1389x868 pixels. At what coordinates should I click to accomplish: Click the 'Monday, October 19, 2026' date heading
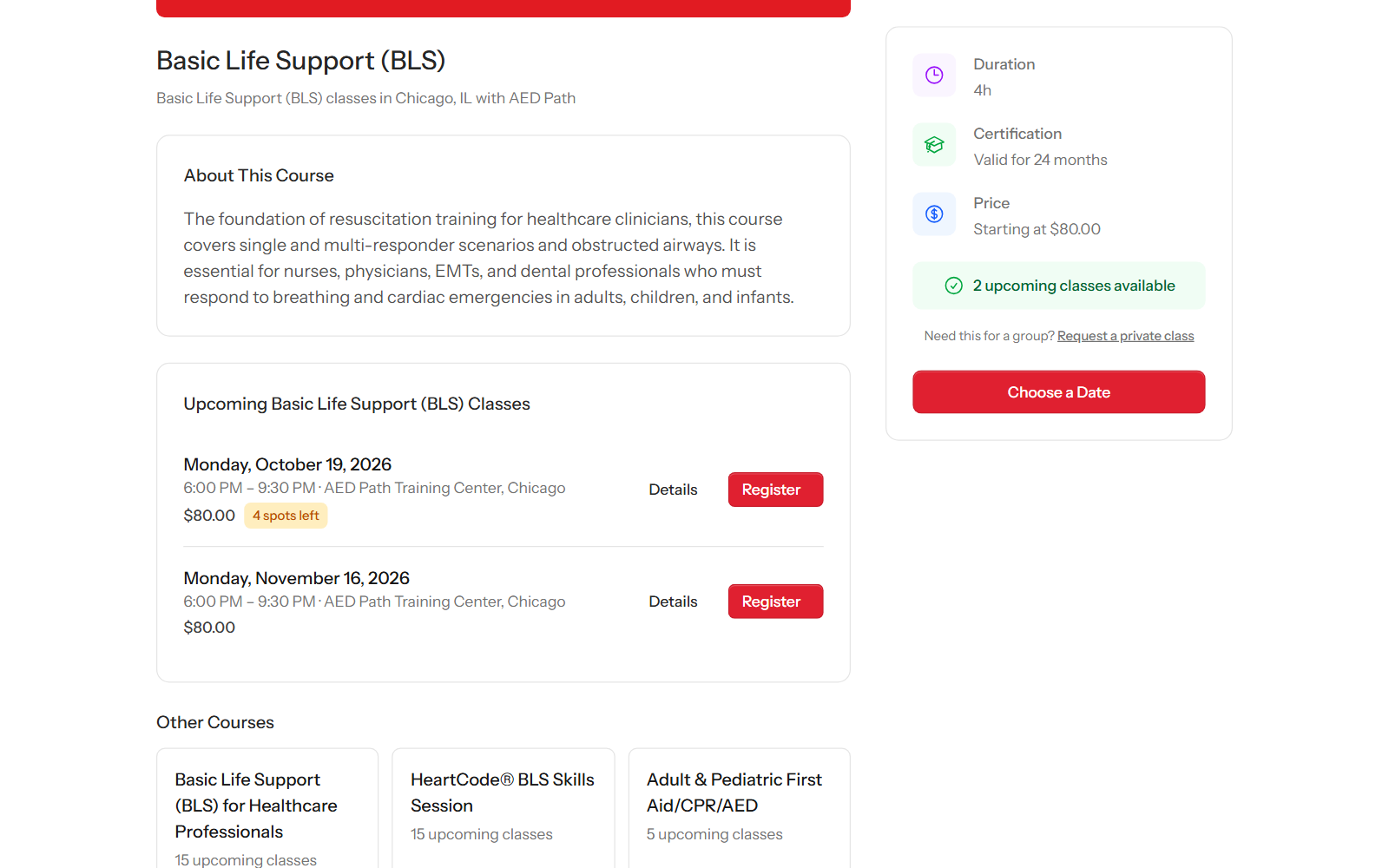click(x=287, y=464)
